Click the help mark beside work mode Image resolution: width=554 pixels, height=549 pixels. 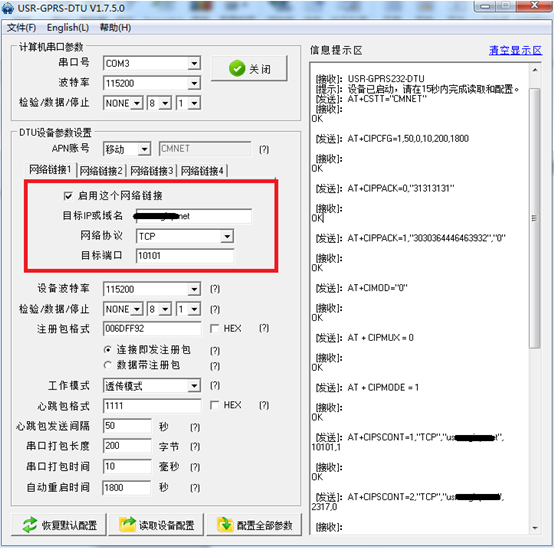[x=215, y=385]
